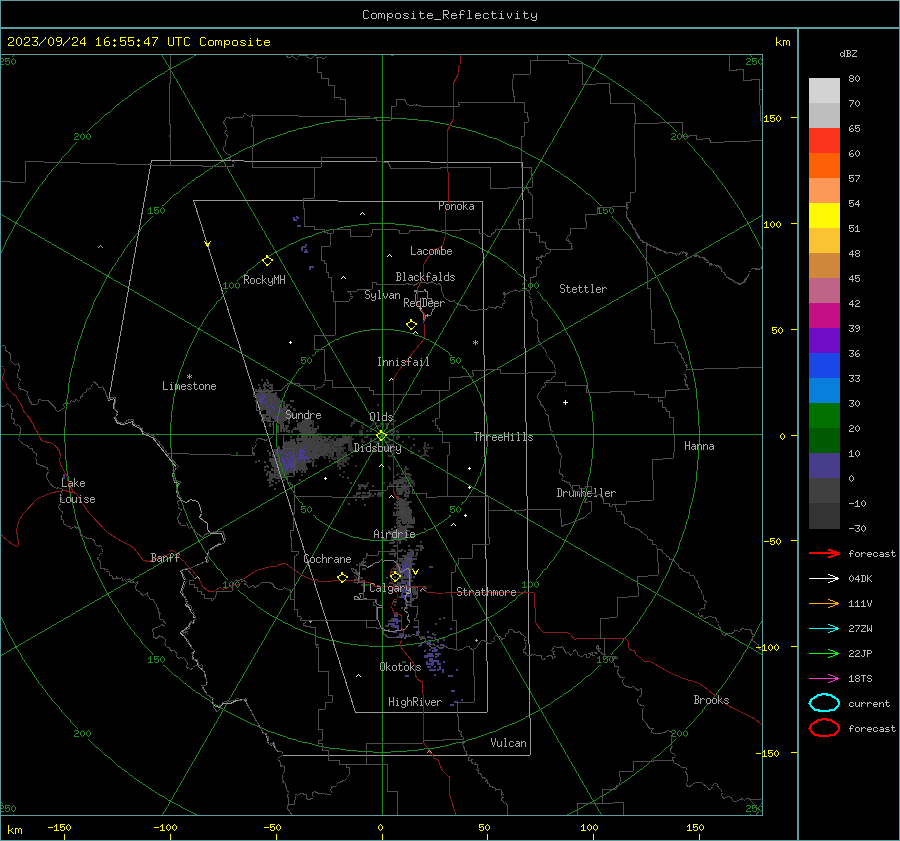Viewport: 900px width, 841px height.
Task: Click the -150 tick on bottom axis
Action: point(59,827)
